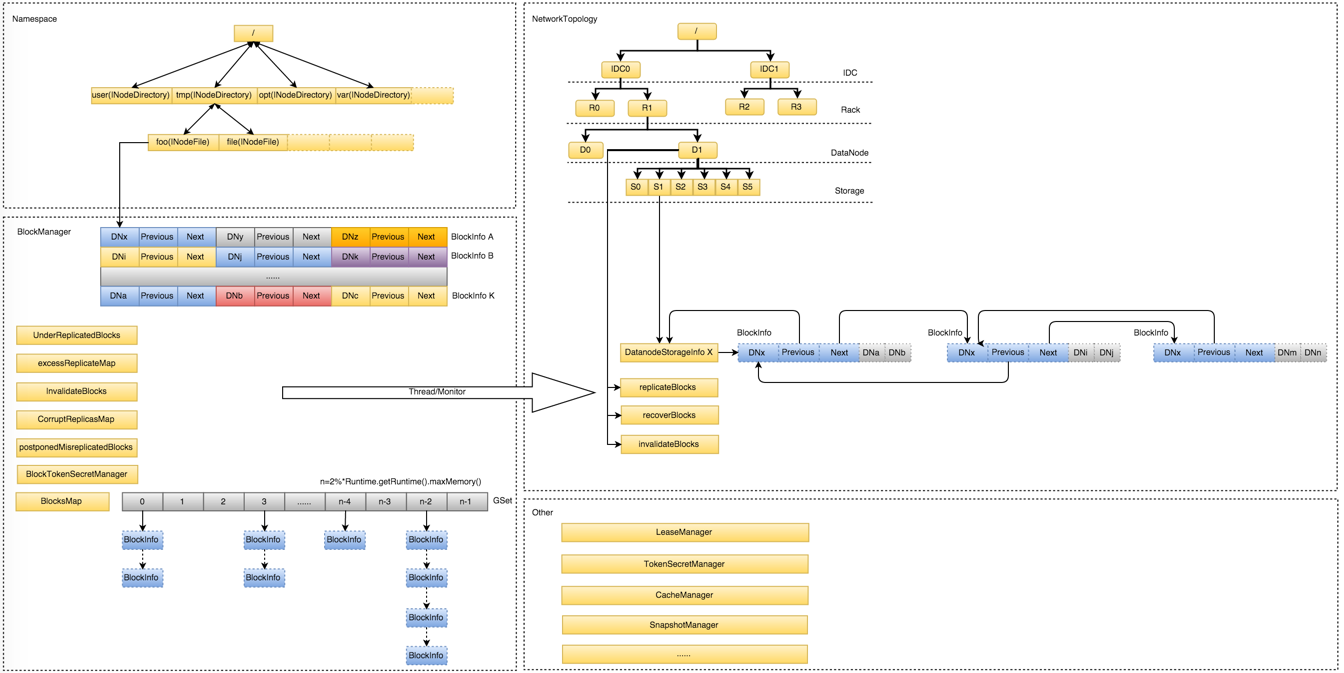
Task: Select the LeaseManager box
Action: (685, 533)
